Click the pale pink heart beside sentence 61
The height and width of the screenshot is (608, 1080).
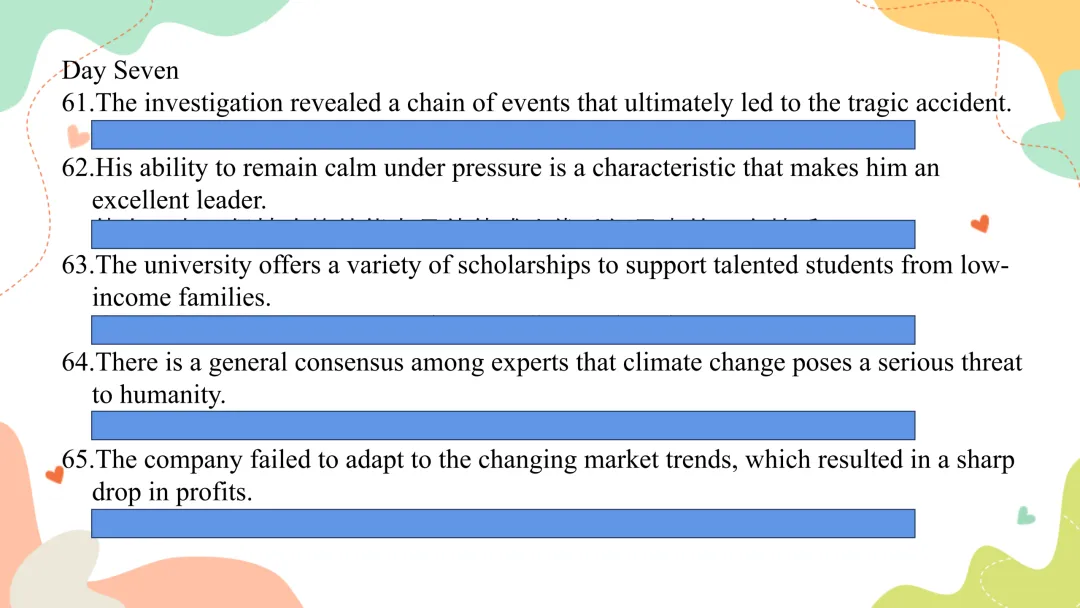point(78,136)
